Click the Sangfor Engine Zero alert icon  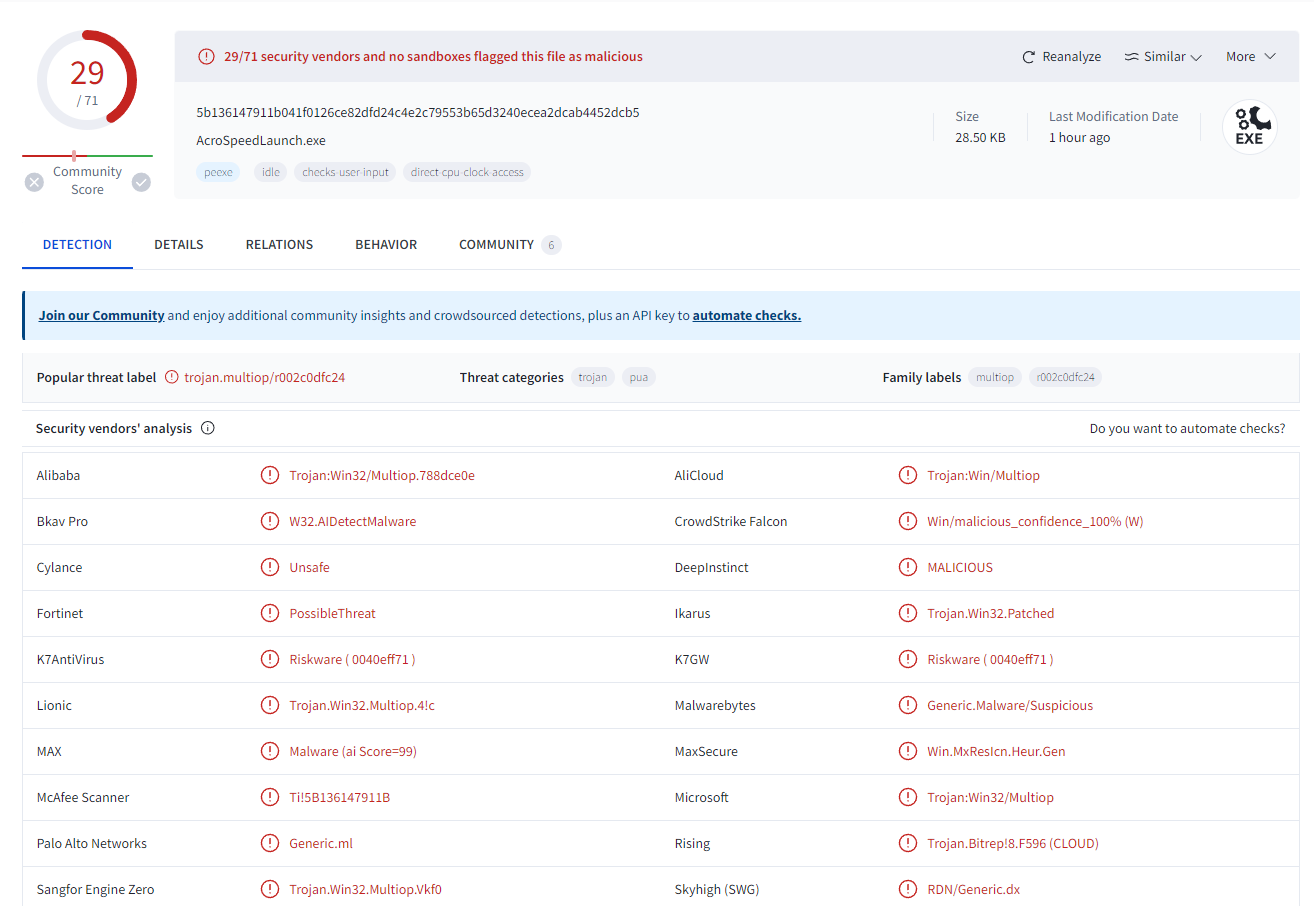coord(270,889)
